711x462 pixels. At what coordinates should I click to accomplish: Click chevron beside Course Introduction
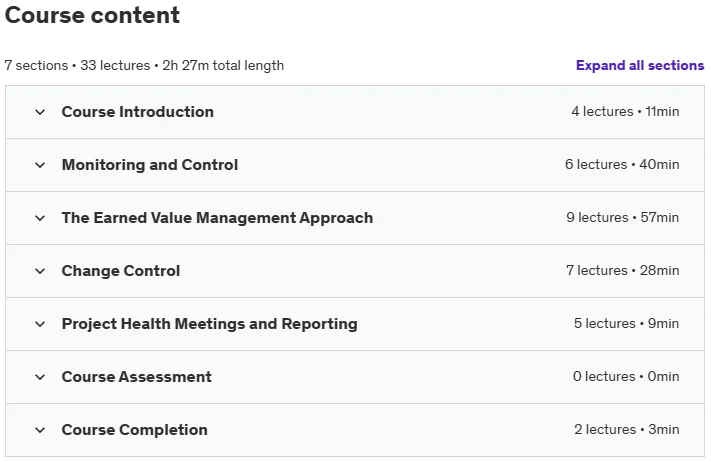(40, 112)
